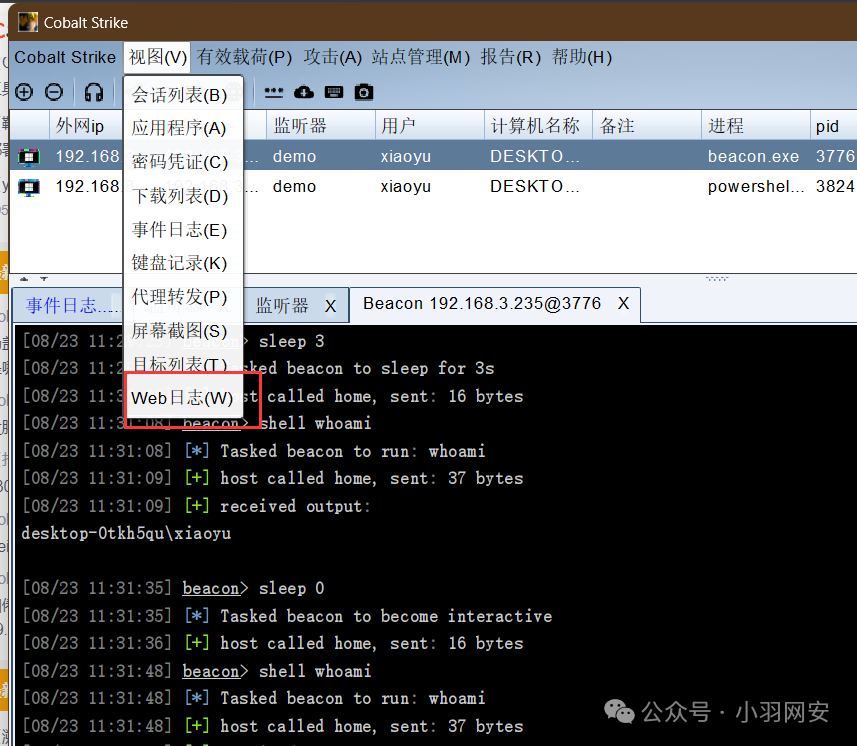Image resolution: width=857 pixels, height=746 pixels.
Task: Open the 报告(R) menu
Action: pyautogui.click(x=510, y=57)
